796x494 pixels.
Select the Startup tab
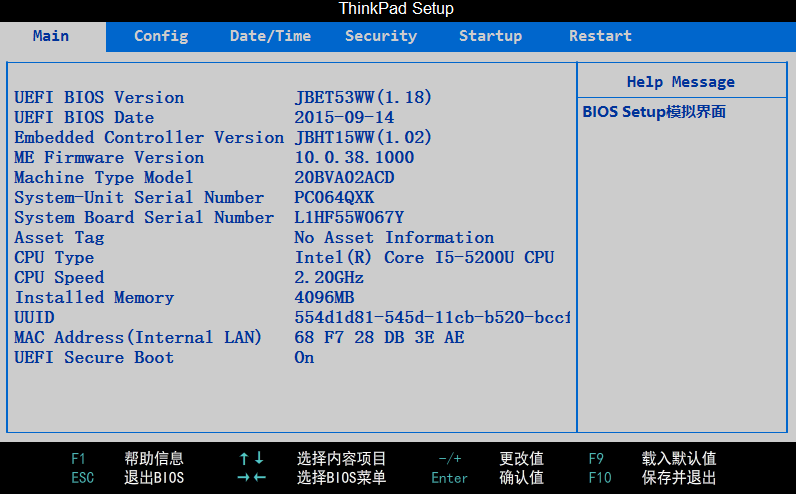tap(490, 36)
